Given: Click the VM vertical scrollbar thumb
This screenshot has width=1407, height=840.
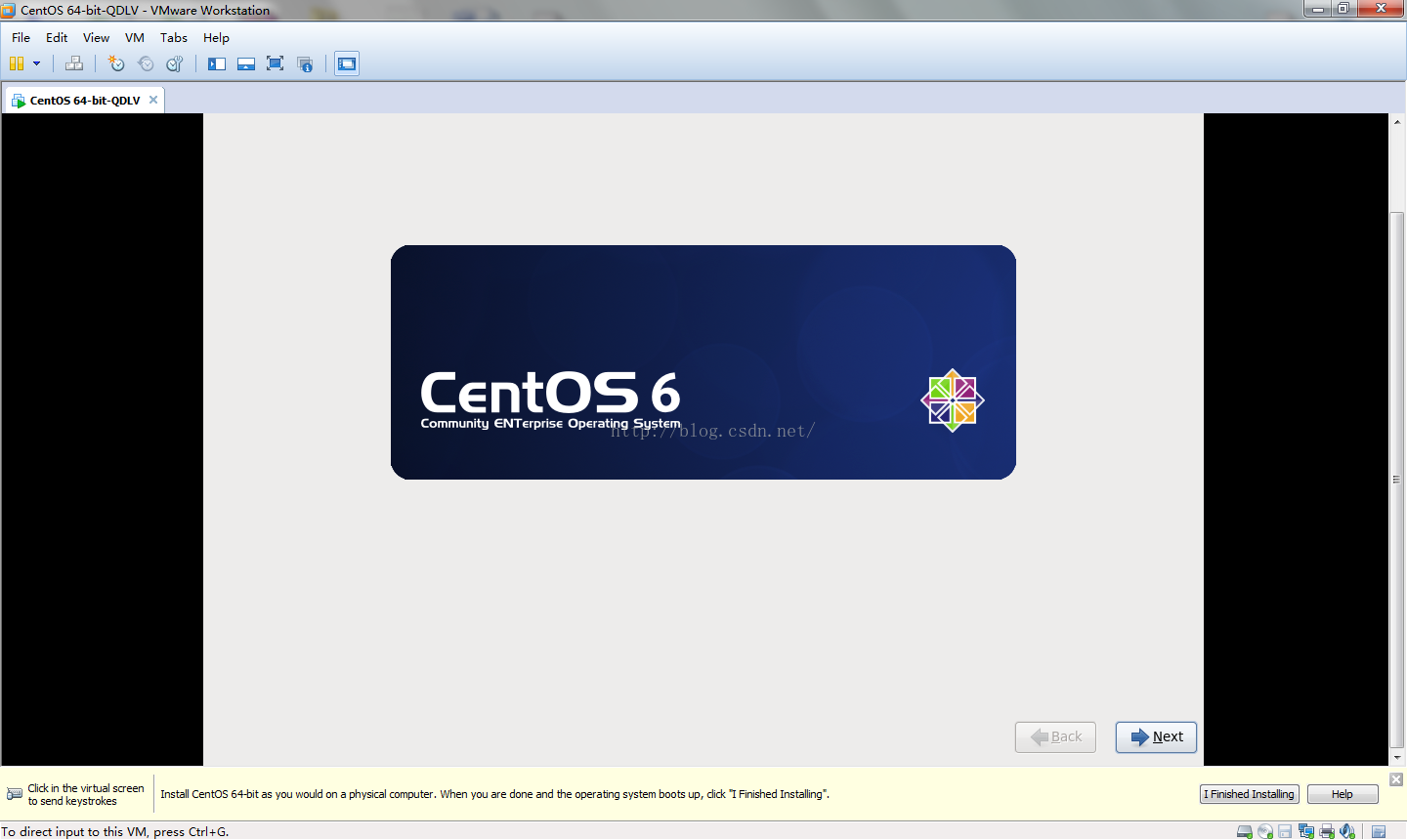Looking at the screenshot, I should tap(1397, 480).
